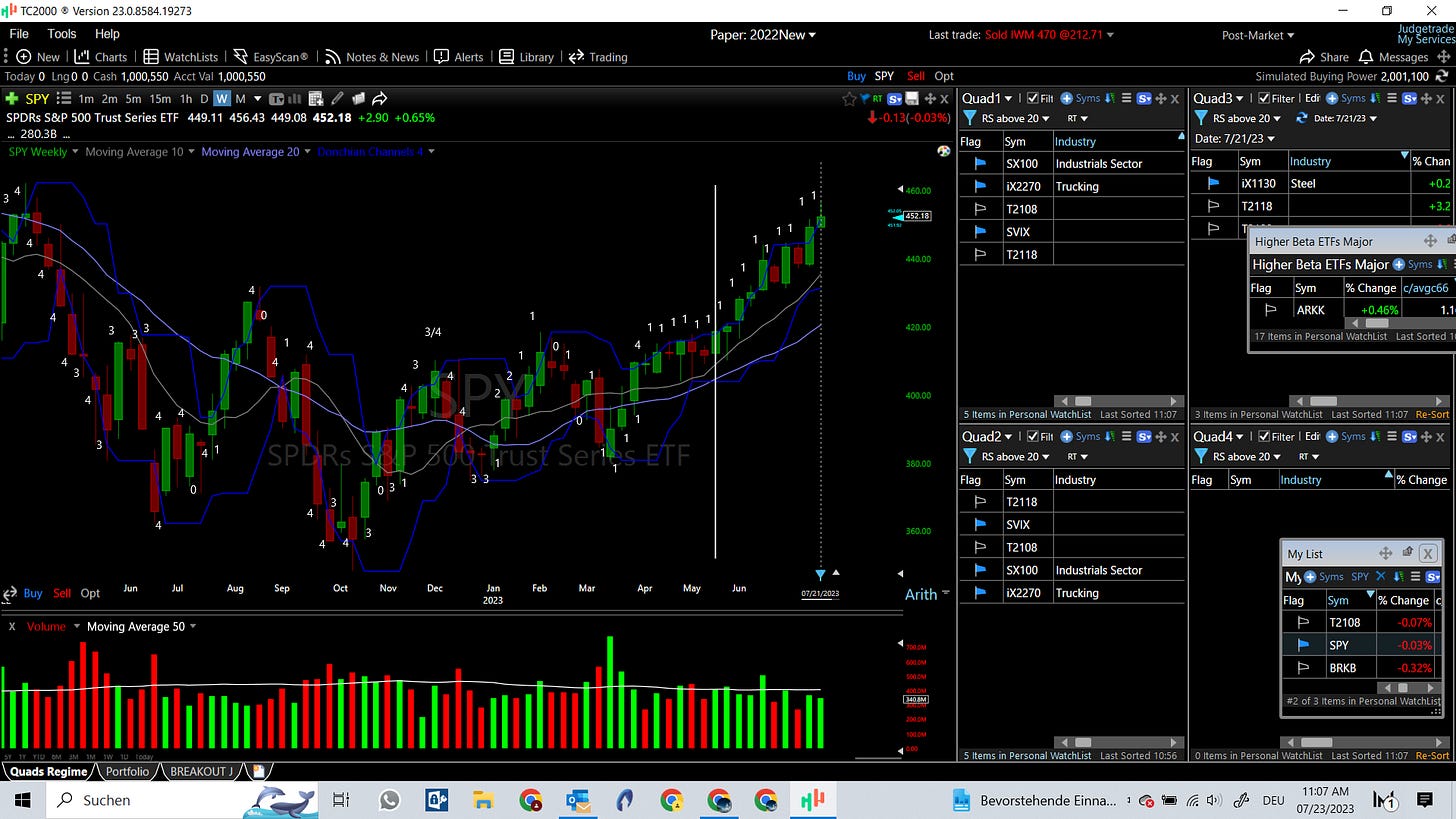Save chart with the floppy disk icon

tap(911, 98)
